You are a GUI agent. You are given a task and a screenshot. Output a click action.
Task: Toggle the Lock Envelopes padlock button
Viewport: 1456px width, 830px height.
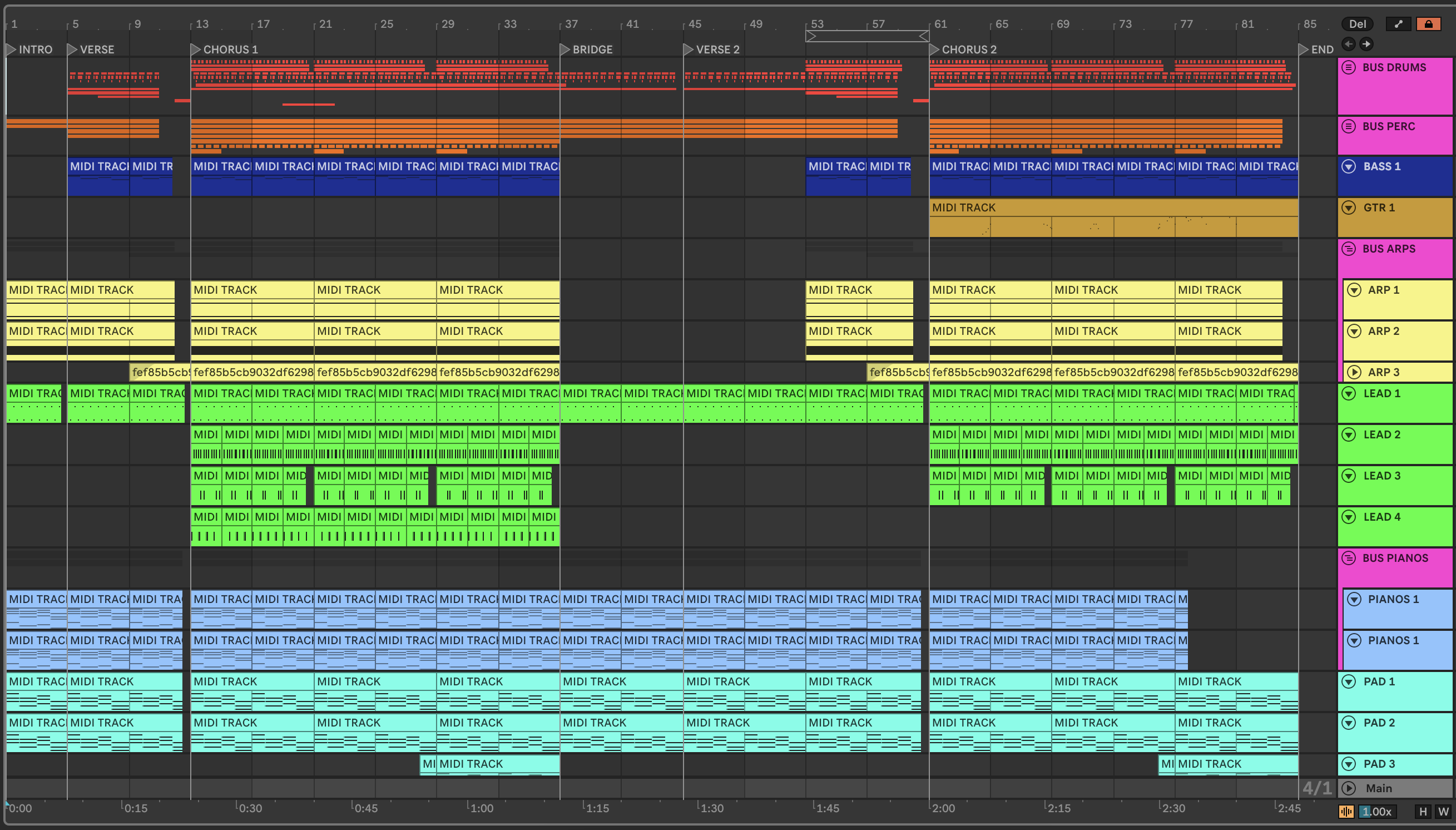point(1428,24)
